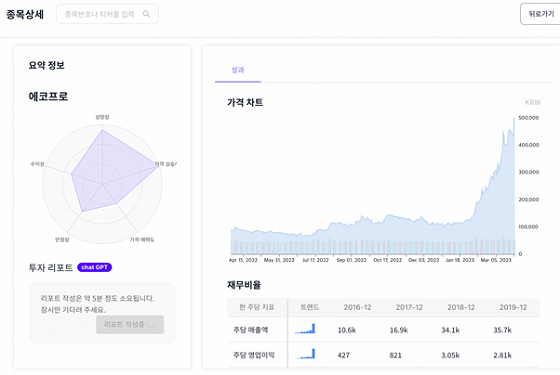This screenshot has height=375, width=560.
Task: Go back with the 뒤로가기 button
Action: [541, 14]
